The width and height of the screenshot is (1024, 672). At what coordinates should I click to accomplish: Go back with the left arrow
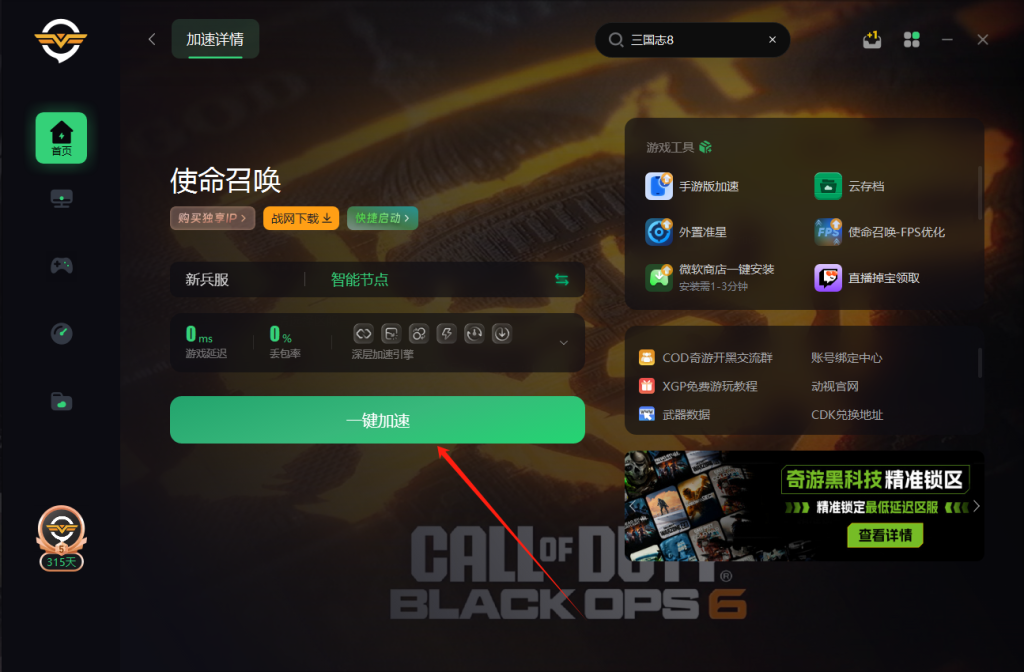(x=152, y=39)
